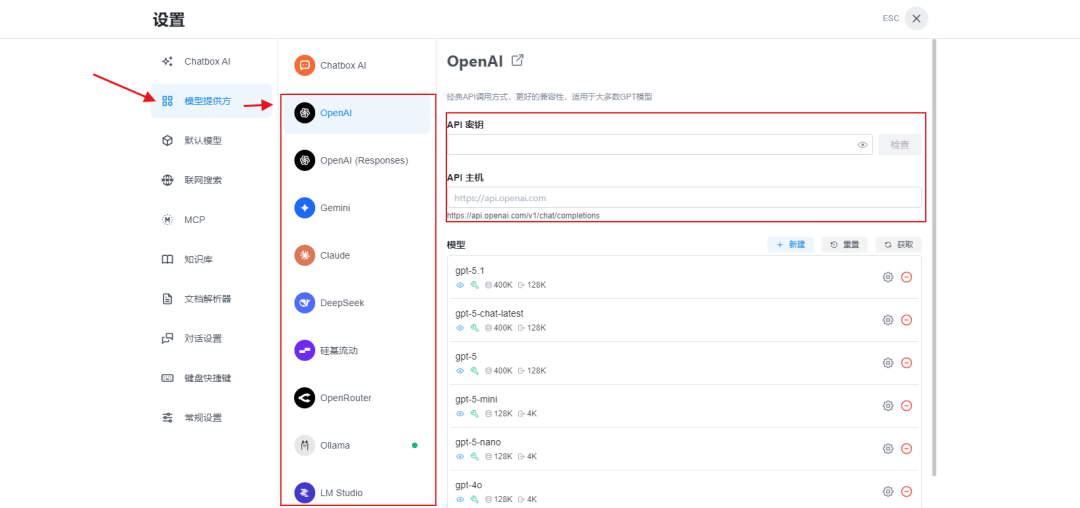
Task: Open settings gear for gpt-5.1
Action: pyautogui.click(x=888, y=277)
